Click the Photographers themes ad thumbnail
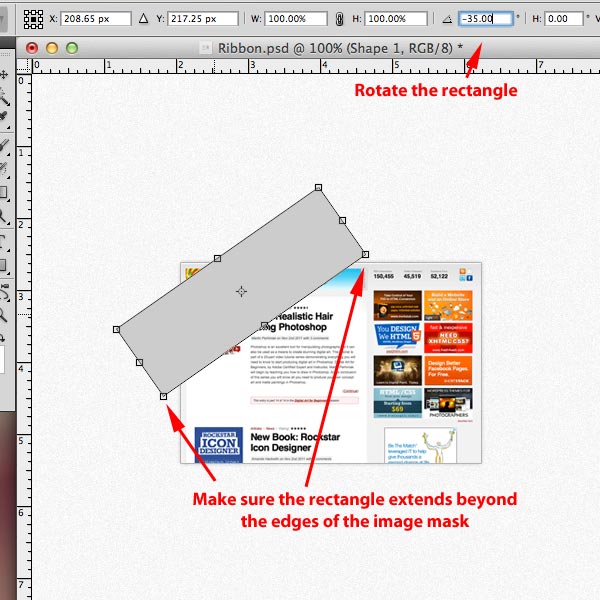 [x=448, y=403]
